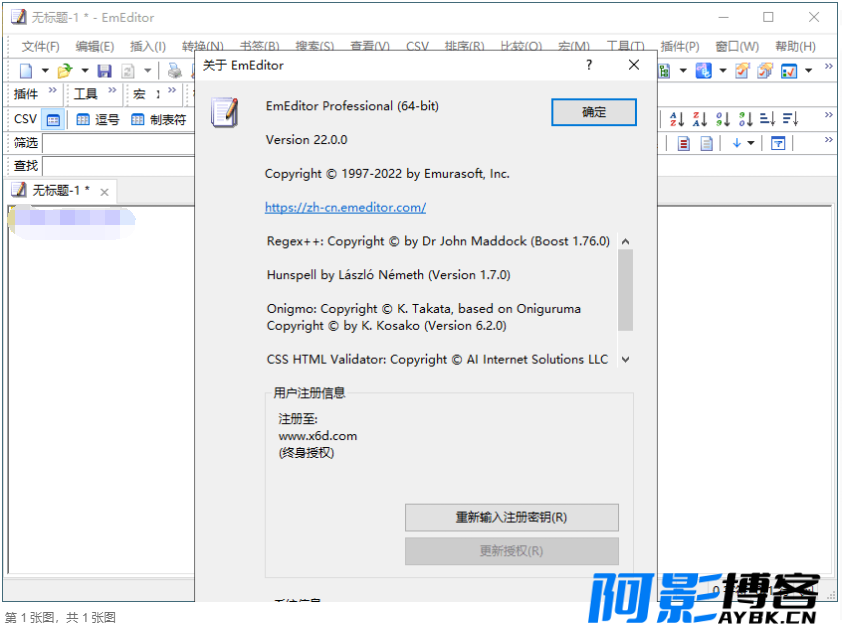Click the 确定 button
The height and width of the screenshot is (634, 842).
594,112
